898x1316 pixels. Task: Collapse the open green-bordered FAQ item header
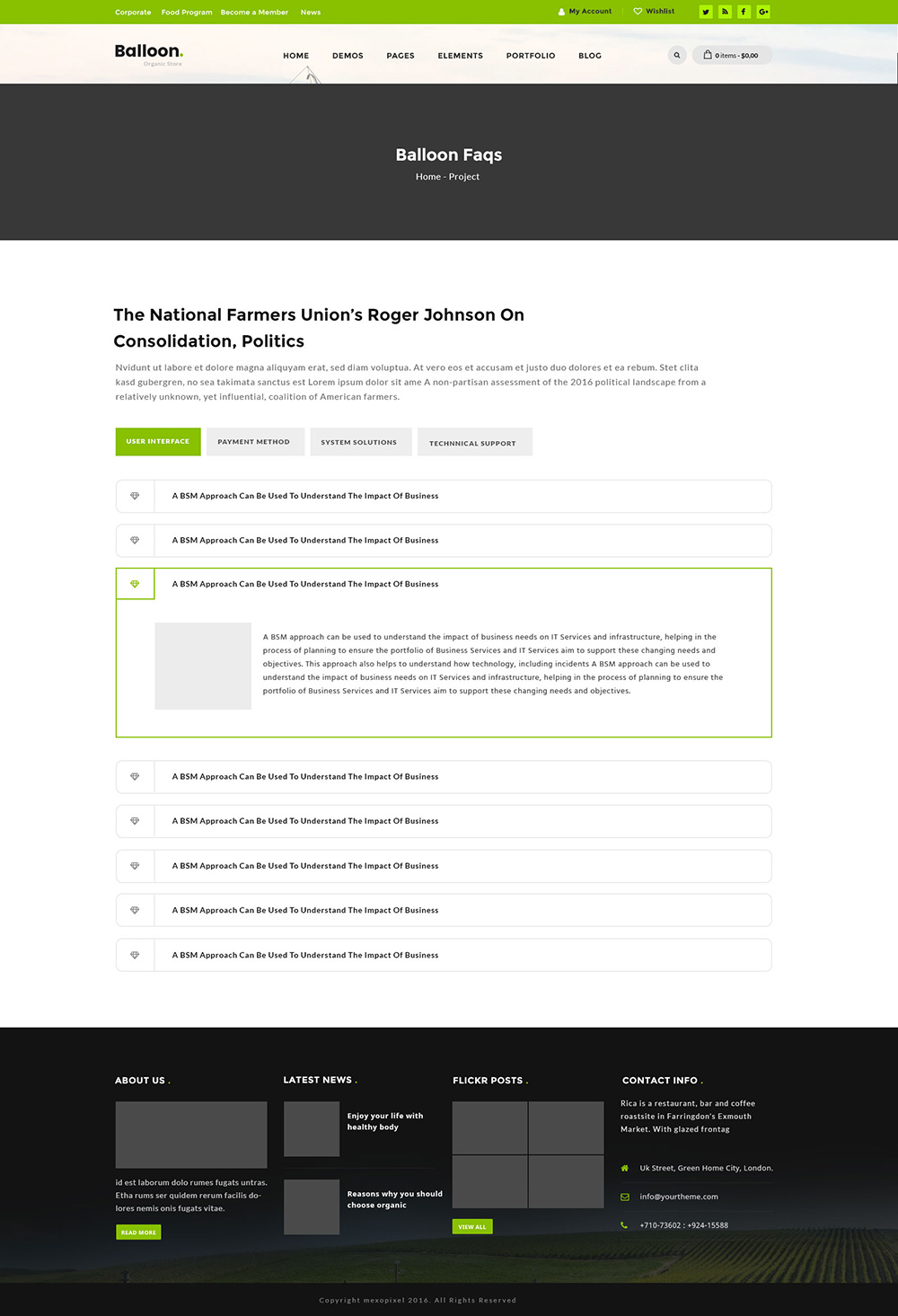444,584
